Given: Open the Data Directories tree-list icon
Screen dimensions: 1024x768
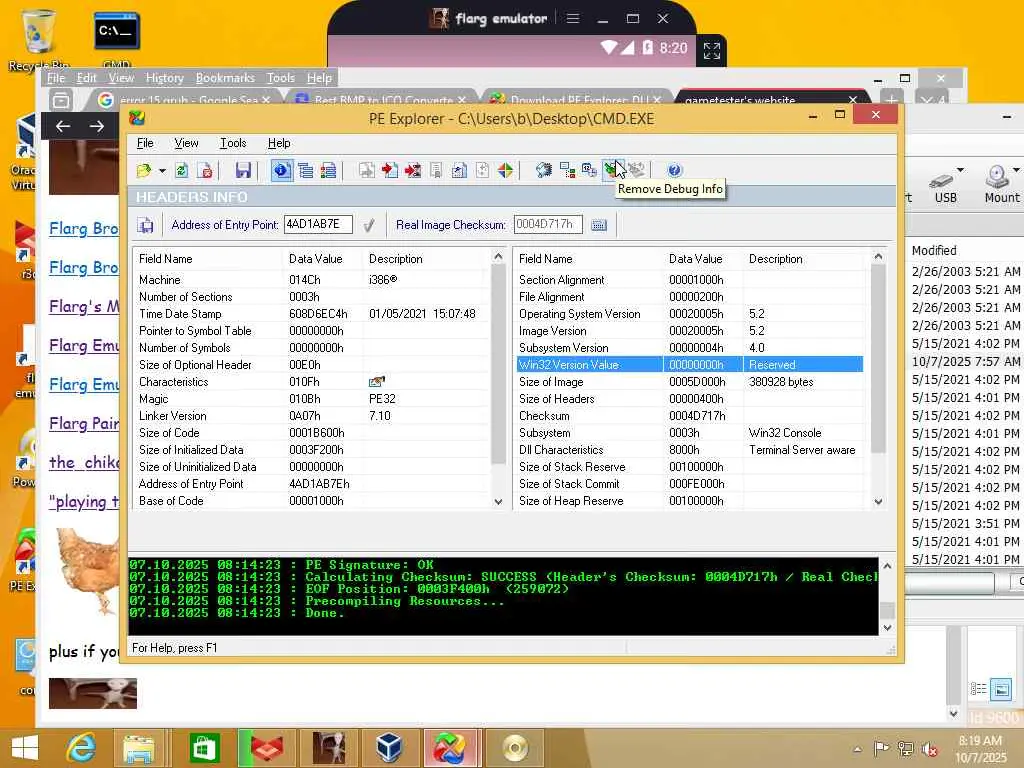Looking at the screenshot, I should (x=305, y=170).
